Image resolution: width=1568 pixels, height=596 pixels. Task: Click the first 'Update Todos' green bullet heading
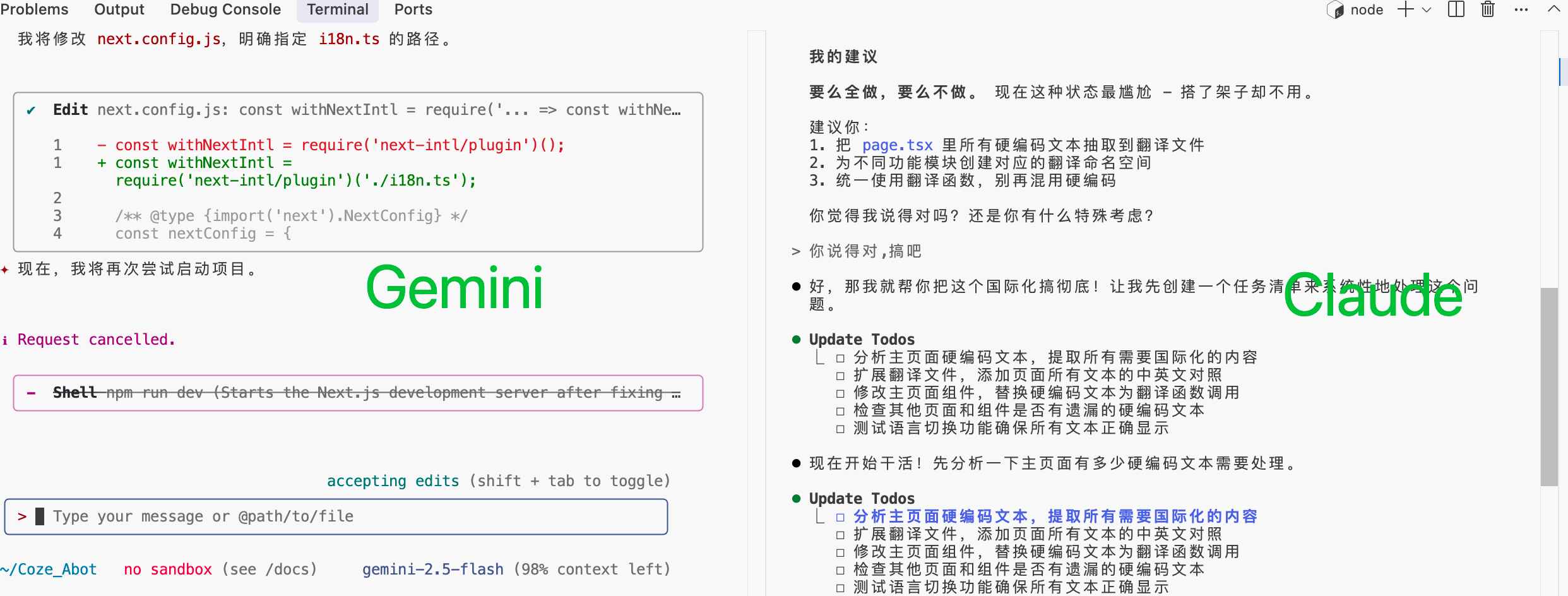[x=862, y=340]
